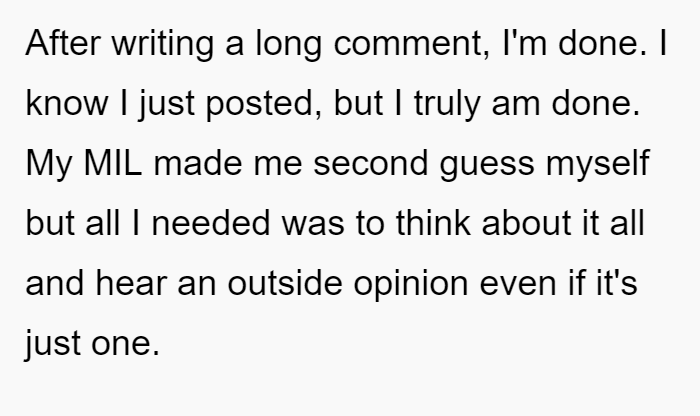This screenshot has width=700, height=416.
Task: Click the word "writing" in first line
Action: coord(162,45)
